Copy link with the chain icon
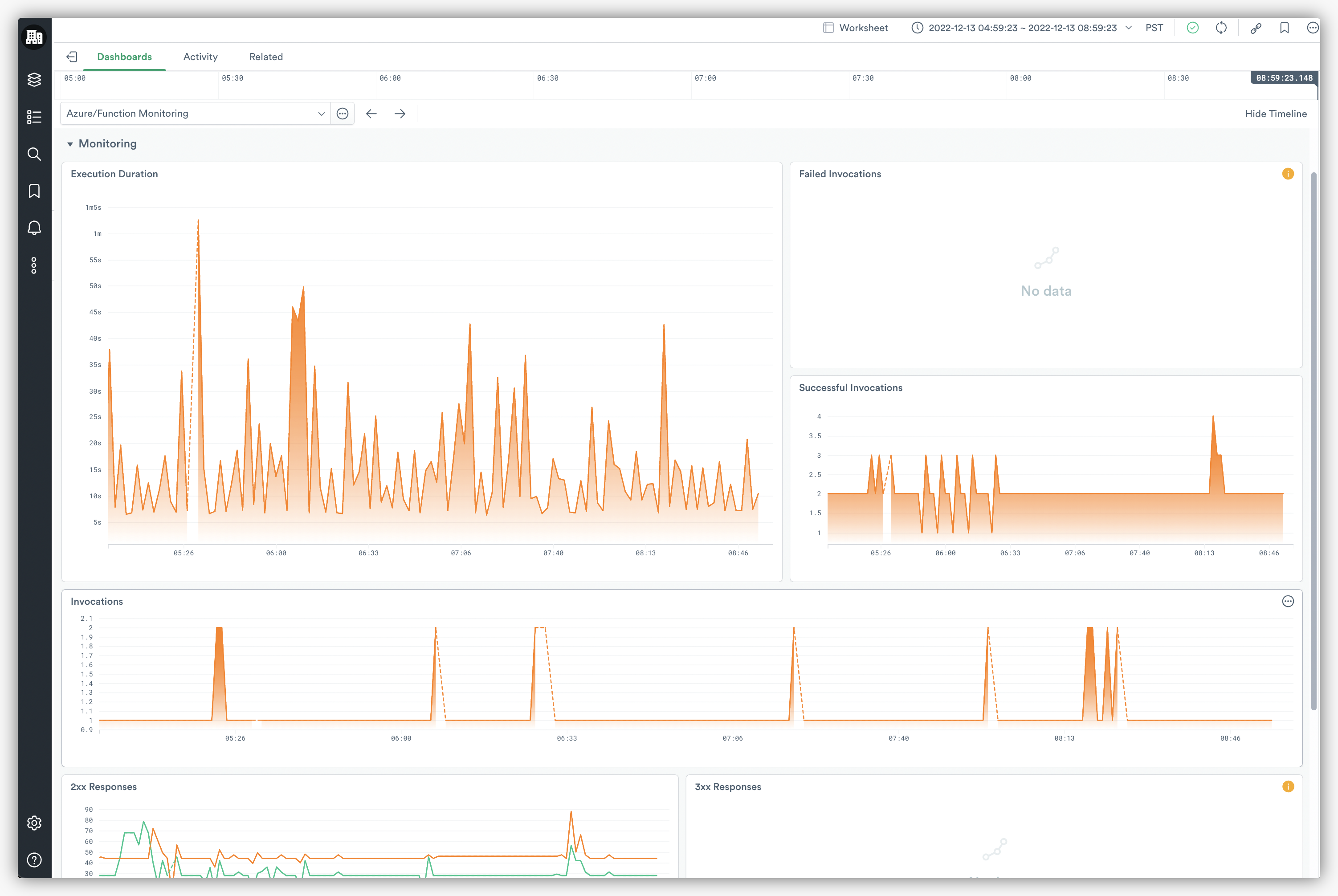This screenshot has height=896, width=1338. pyautogui.click(x=1256, y=28)
